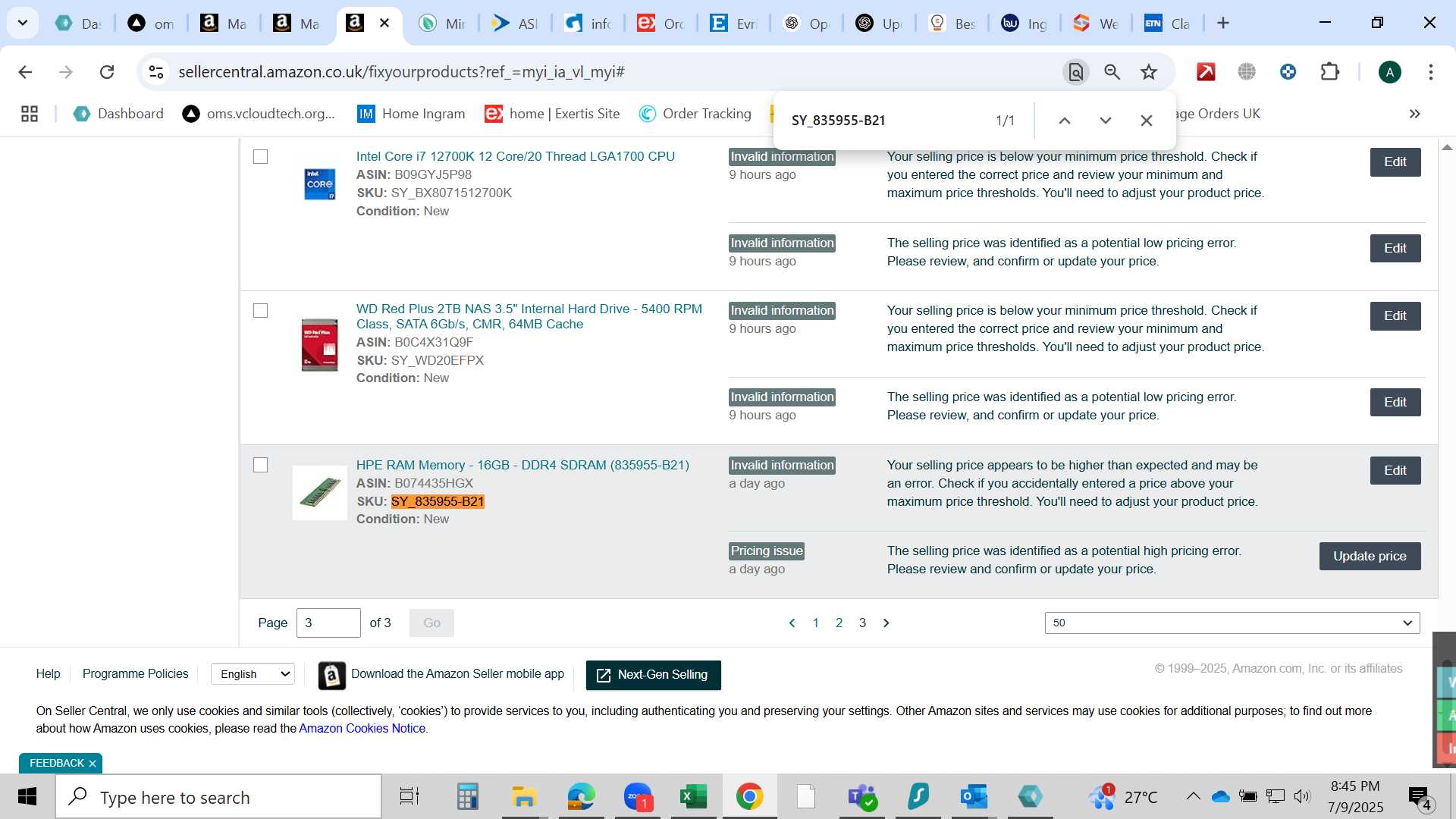The width and height of the screenshot is (1456, 819).
Task: Open Microsoft Teams from the taskbar
Action: point(862,796)
